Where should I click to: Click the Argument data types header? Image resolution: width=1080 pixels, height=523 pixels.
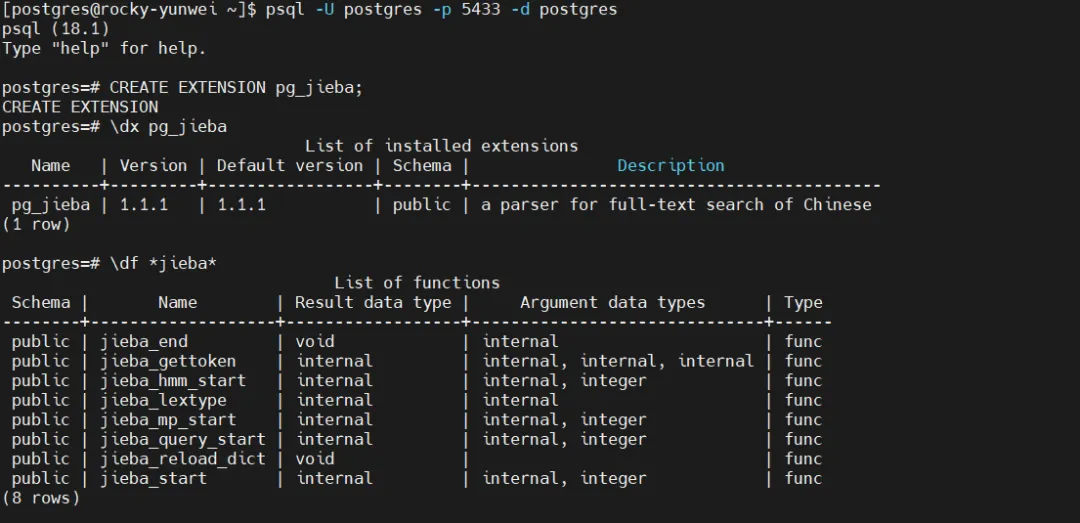612,303
